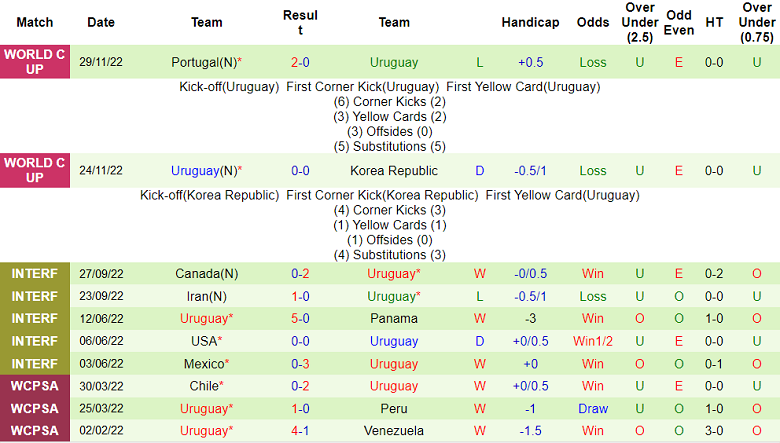Open the Mexico team link
The height and width of the screenshot is (443, 780).
pyautogui.click(x=204, y=364)
